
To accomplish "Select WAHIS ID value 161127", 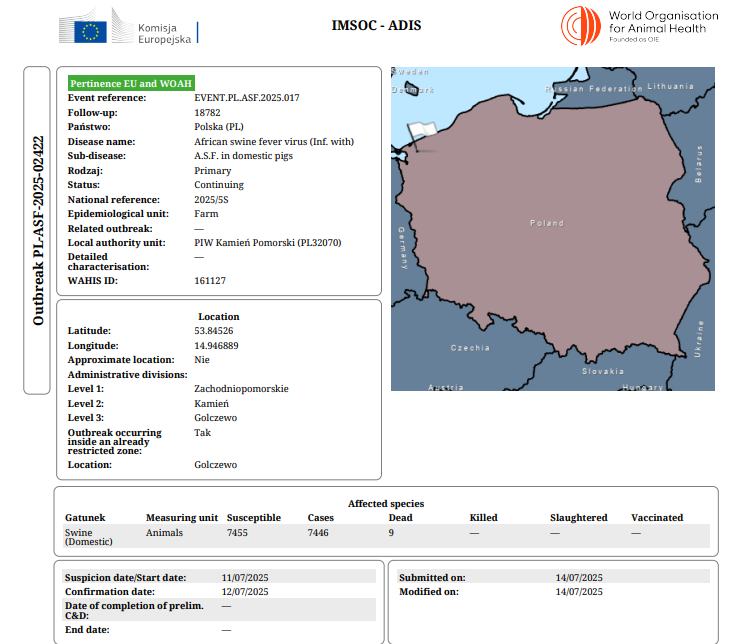I will [210, 281].
